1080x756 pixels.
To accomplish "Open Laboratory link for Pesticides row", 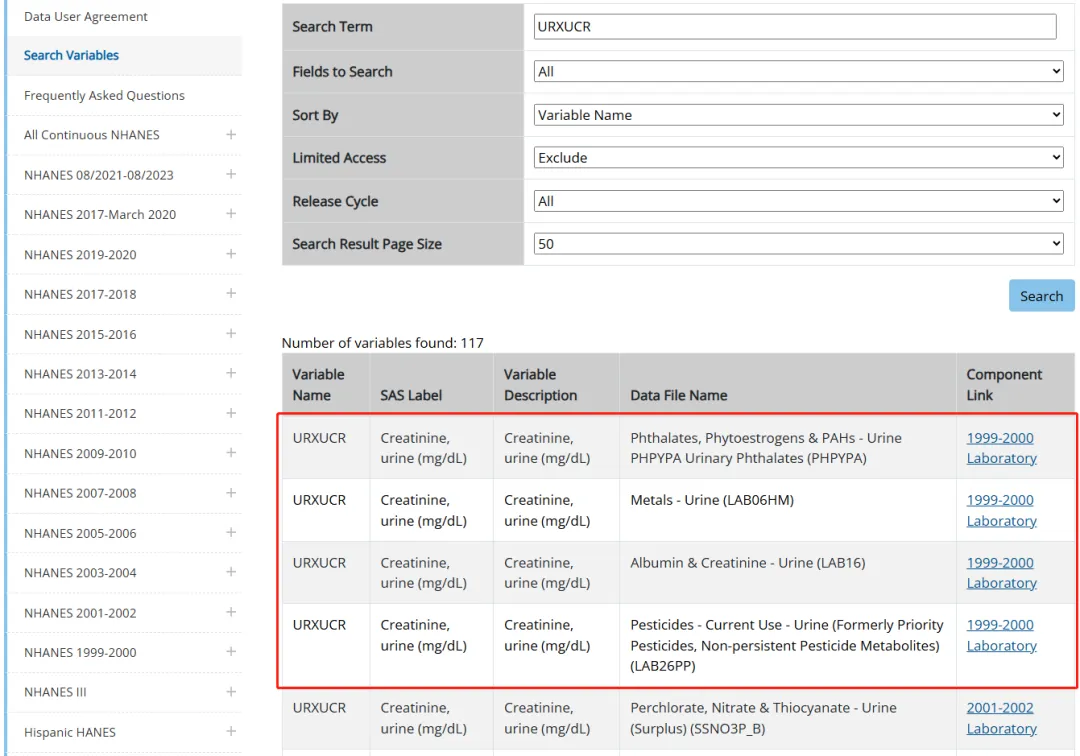I will [1001, 645].
